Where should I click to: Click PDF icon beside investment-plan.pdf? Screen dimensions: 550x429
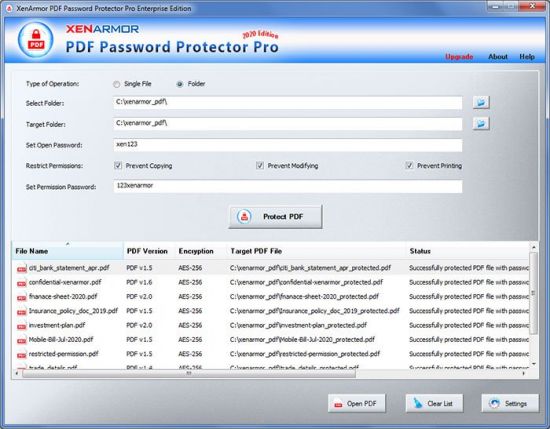coord(21,326)
